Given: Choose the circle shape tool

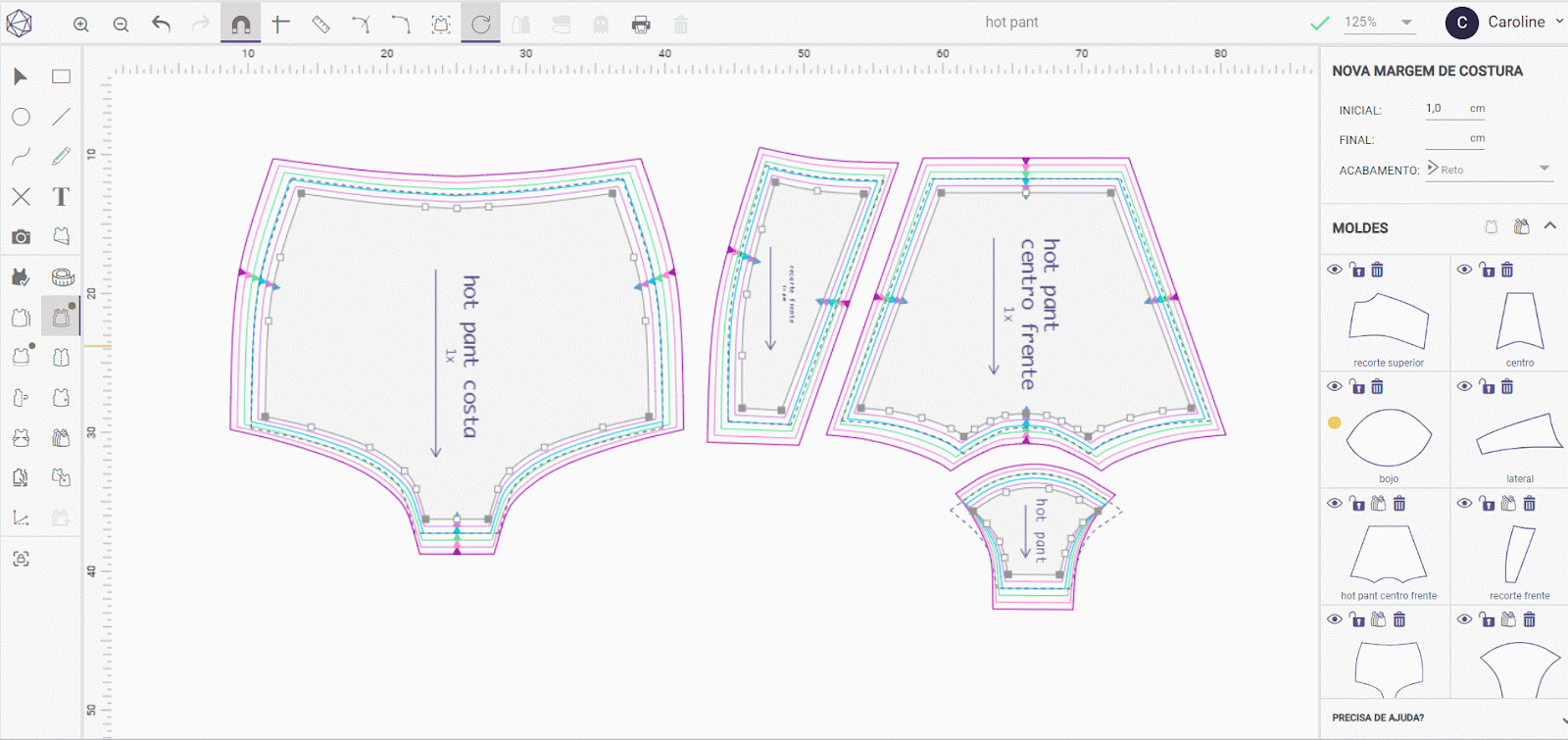Looking at the screenshot, I should (x=21, y=118).
